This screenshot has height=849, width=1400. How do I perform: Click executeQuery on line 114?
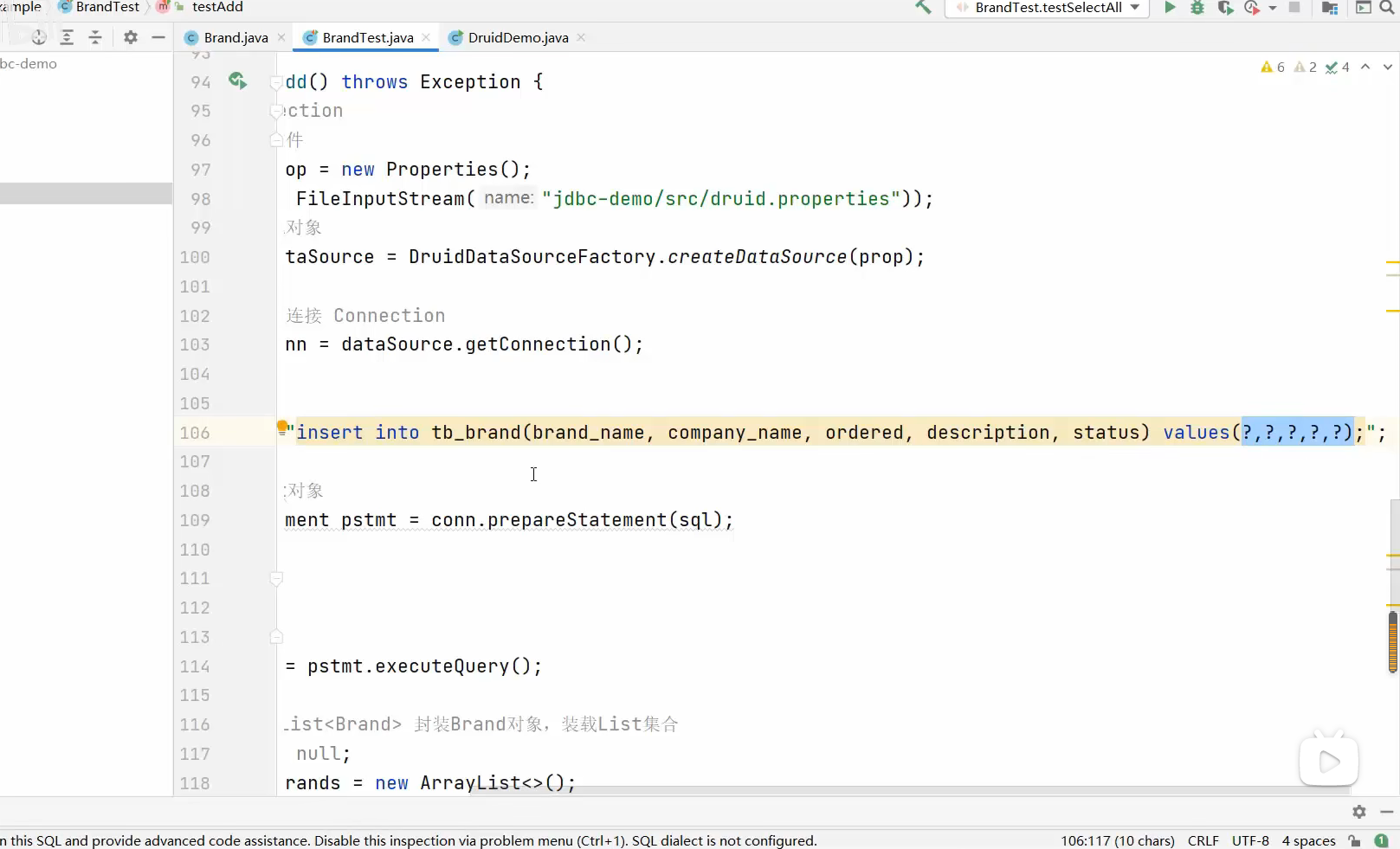pyautogui.click(x=442, y=666)
